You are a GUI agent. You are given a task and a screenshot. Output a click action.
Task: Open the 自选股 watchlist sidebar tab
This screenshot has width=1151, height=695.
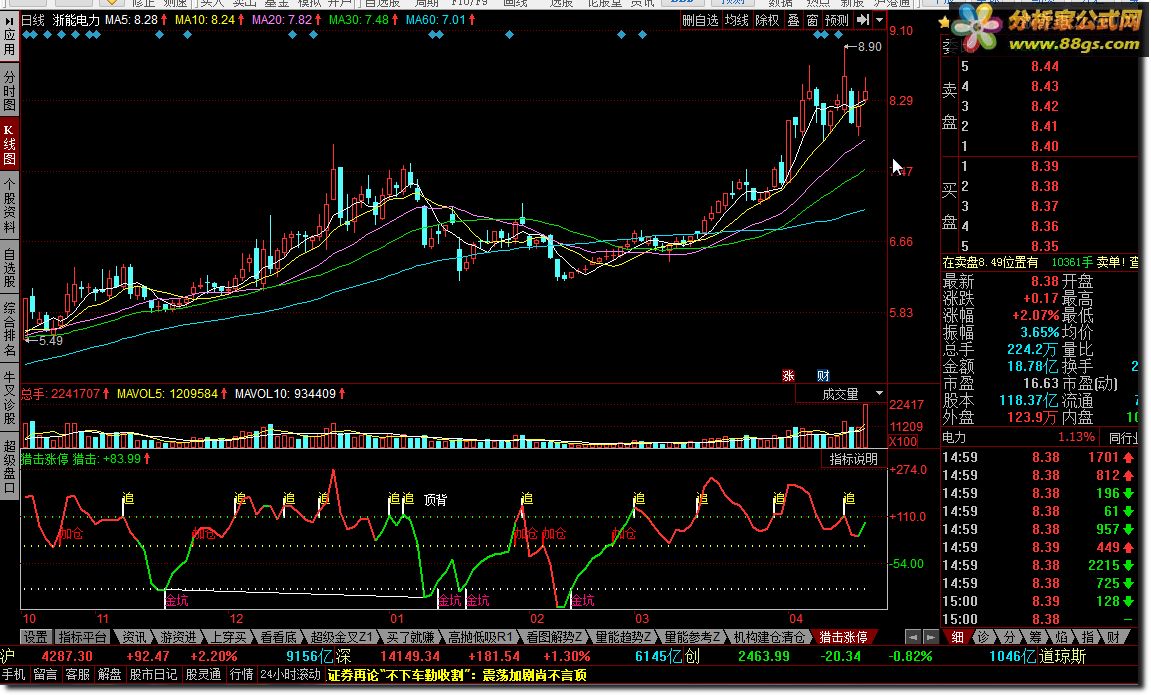[10, 268]
